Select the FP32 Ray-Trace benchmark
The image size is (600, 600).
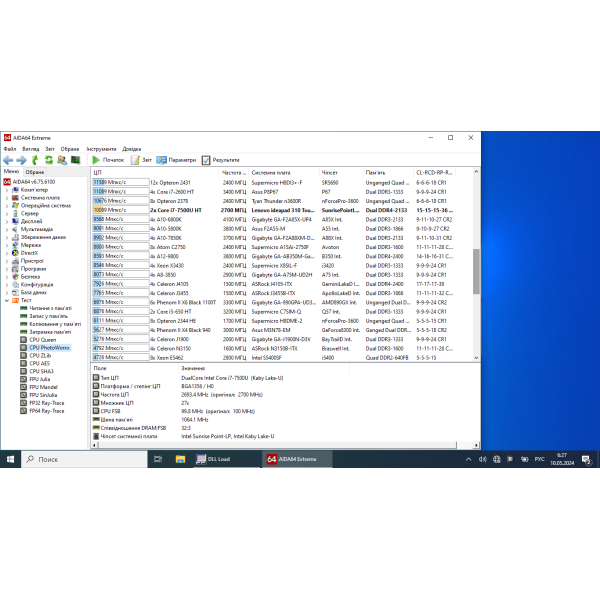pos(47,403)
